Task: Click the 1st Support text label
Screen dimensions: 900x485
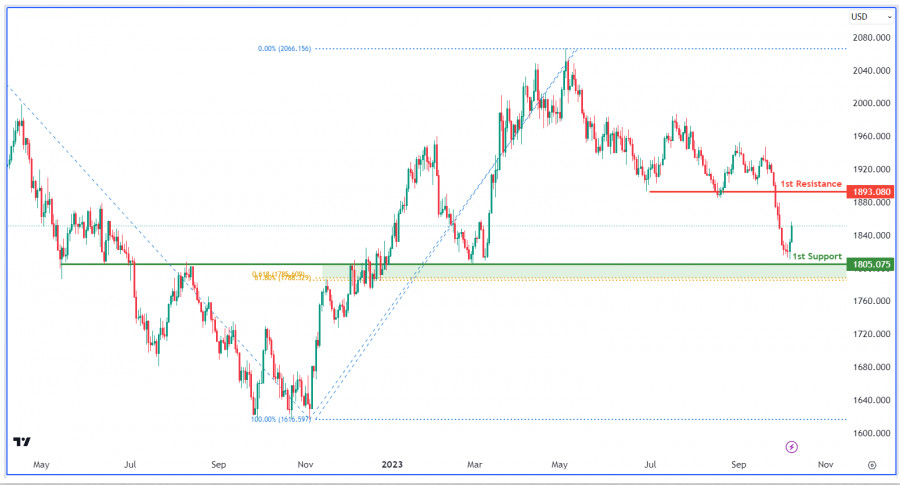Action: click(x=817, y=256)
